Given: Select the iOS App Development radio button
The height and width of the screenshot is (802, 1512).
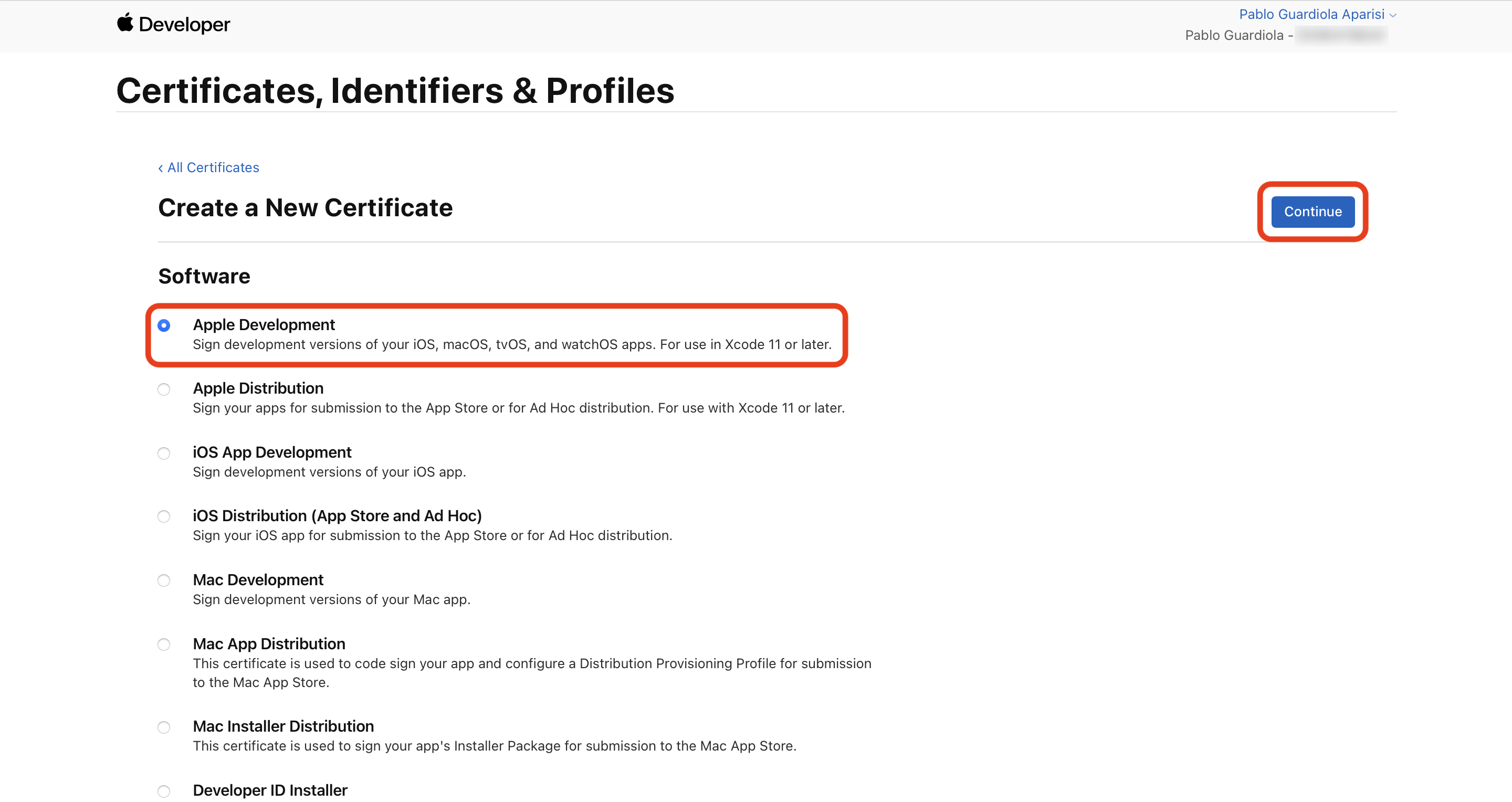Looking at the screenshot, I should 164,453.
